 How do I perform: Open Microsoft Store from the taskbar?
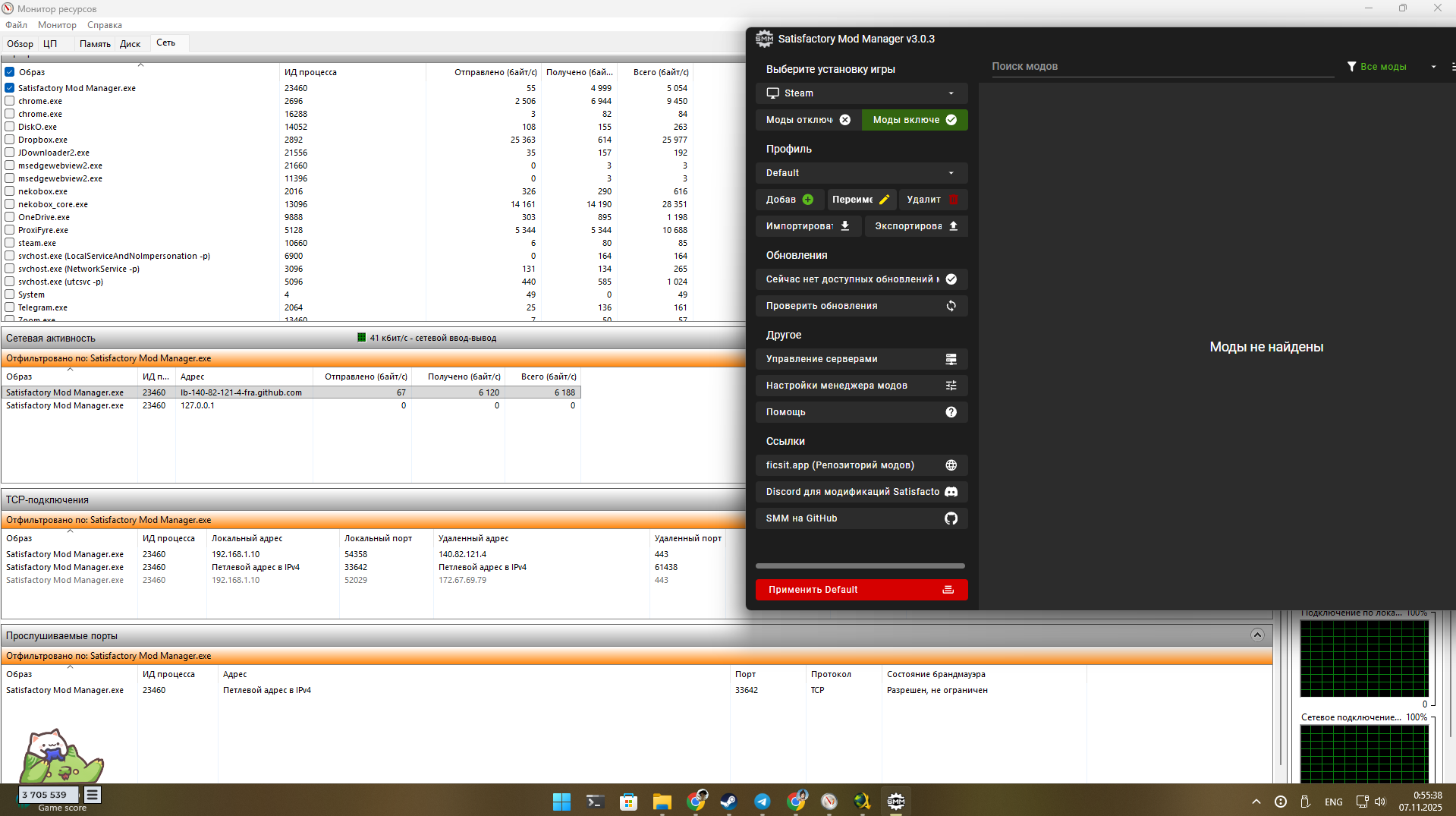(x=628, y=802)
